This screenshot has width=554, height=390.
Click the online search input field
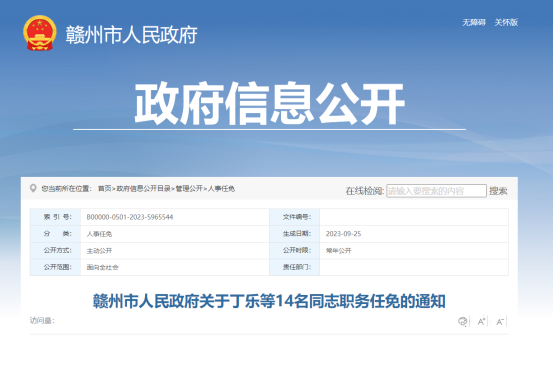click(436, 191)
